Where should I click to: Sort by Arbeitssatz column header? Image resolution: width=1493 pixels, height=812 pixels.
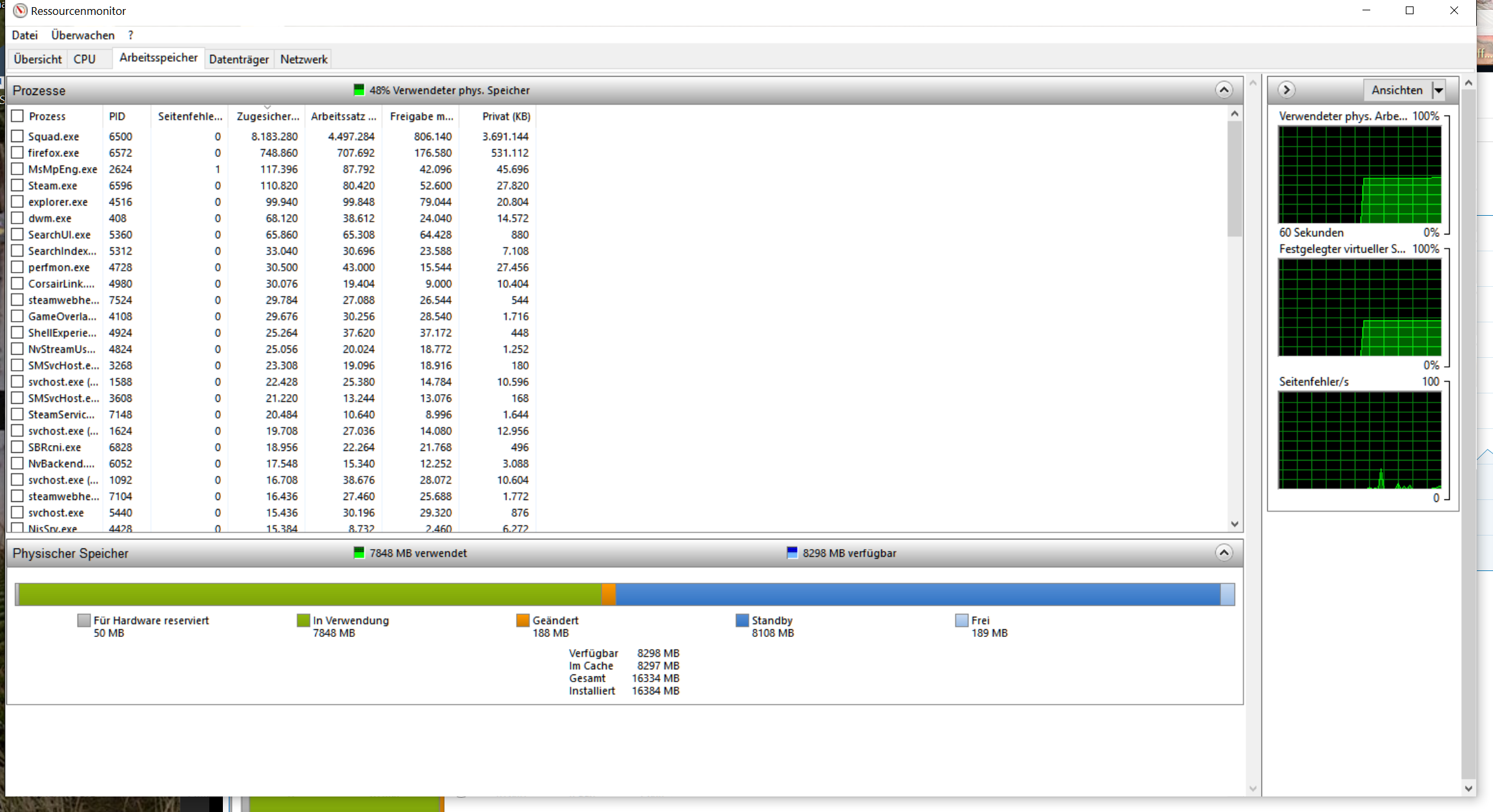tap(343, 116)
